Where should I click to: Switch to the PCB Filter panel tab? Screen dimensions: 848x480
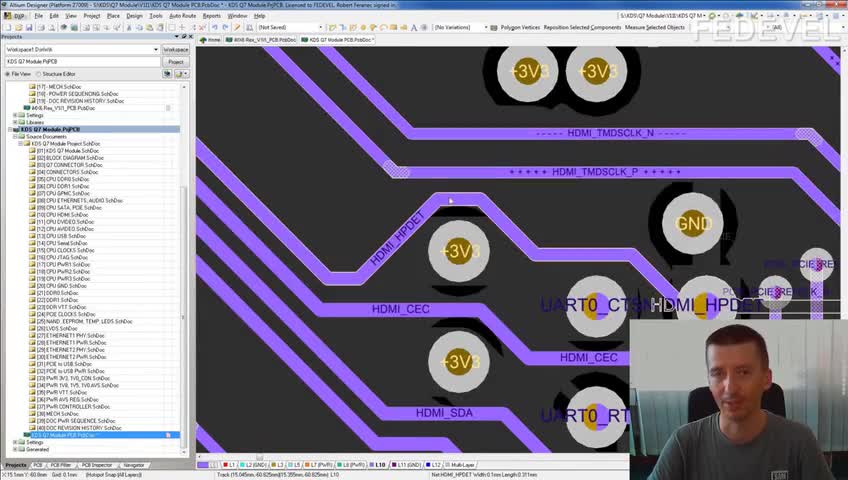click(60, 465)
